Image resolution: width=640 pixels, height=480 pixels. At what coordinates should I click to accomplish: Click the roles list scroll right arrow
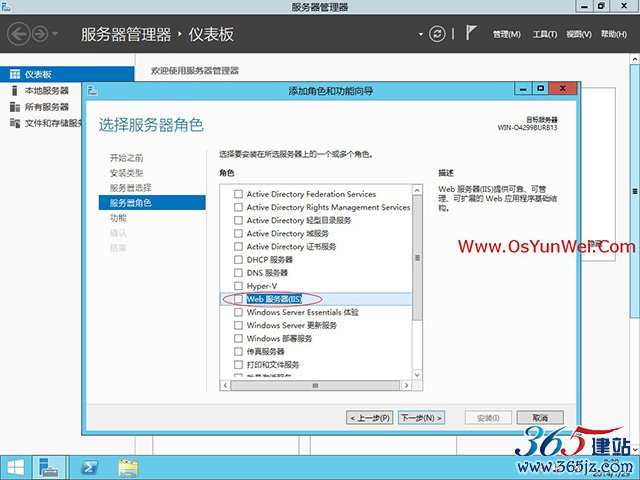point(406,385)
